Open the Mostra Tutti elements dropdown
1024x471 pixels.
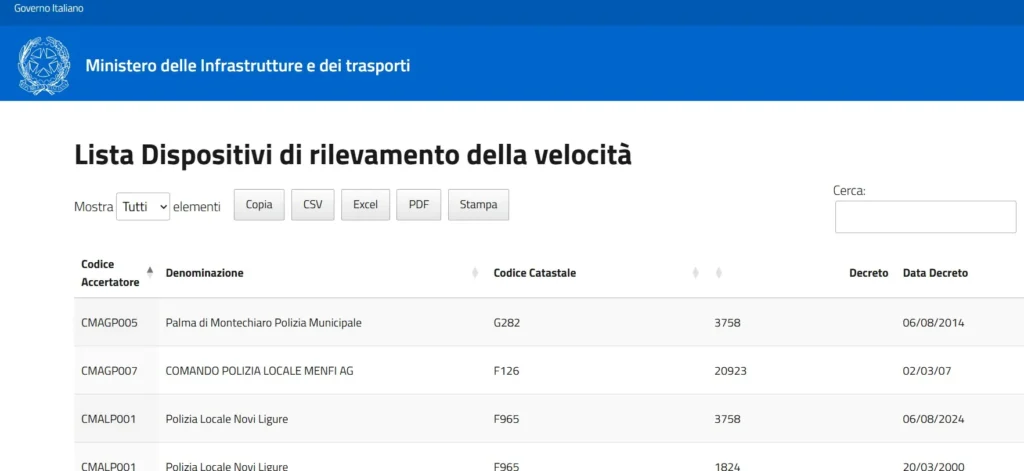[143, 206]
